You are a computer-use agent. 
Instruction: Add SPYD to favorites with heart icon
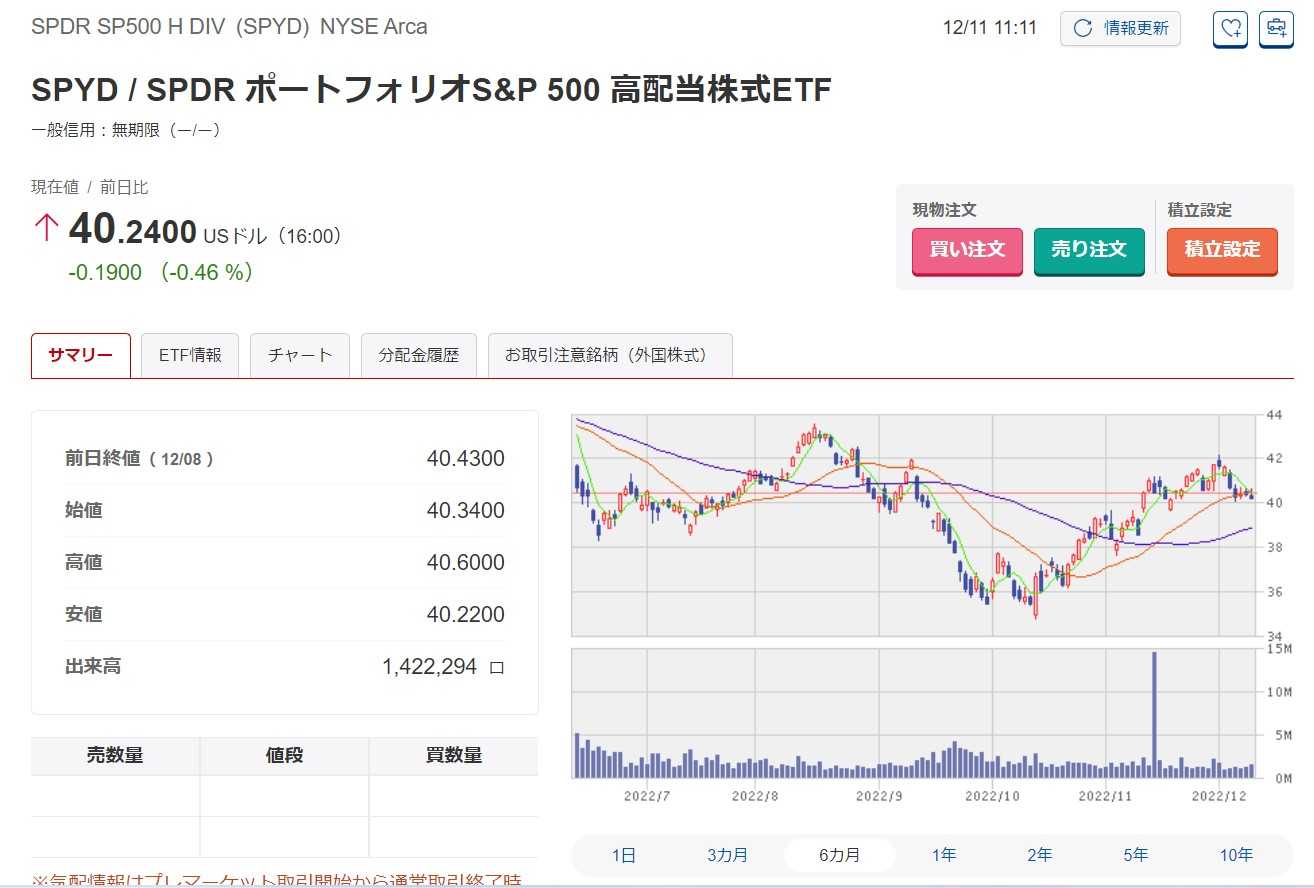coord(1230,29)
